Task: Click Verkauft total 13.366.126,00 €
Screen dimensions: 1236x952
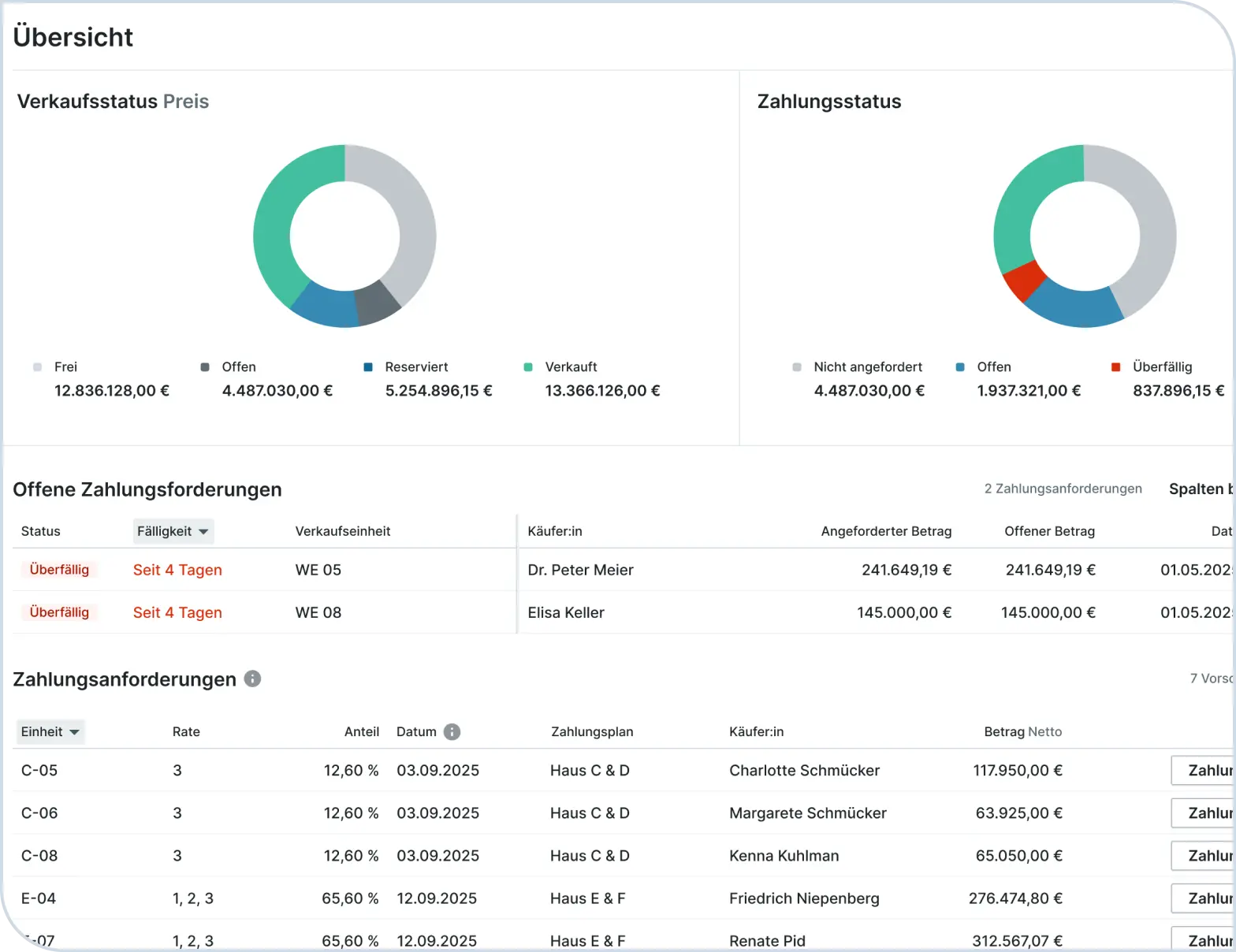Action: [602, 391]
